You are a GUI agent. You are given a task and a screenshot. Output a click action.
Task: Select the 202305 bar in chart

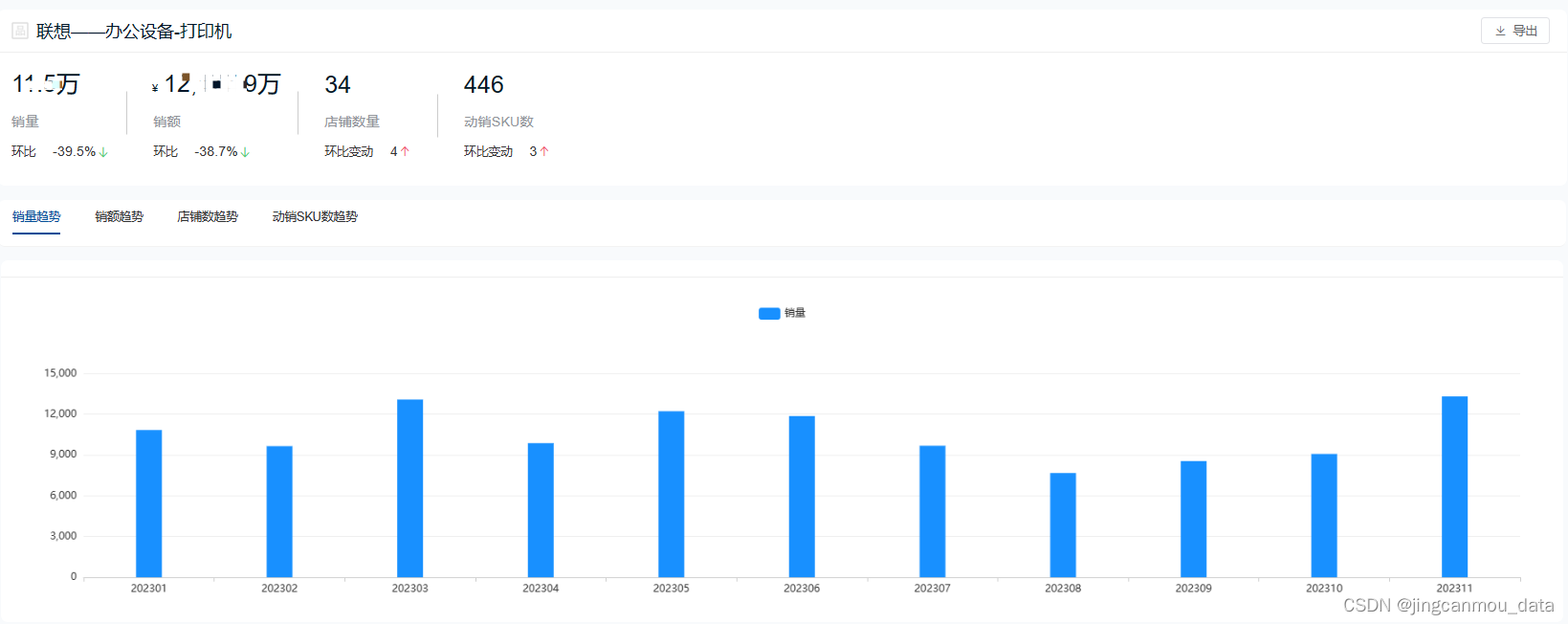[x=672, y=494]
